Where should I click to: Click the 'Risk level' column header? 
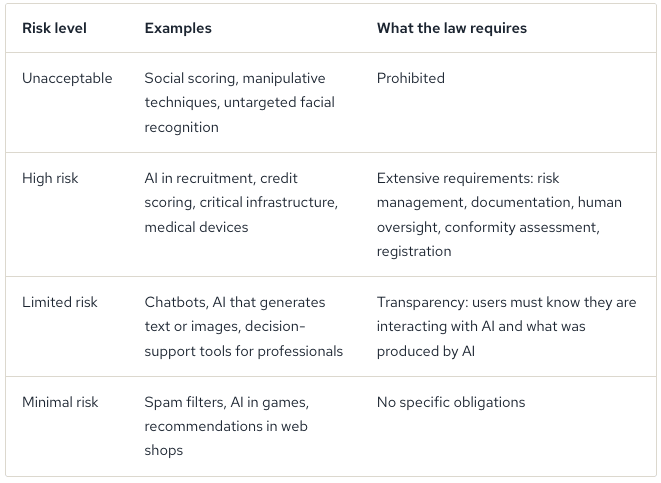54,28
